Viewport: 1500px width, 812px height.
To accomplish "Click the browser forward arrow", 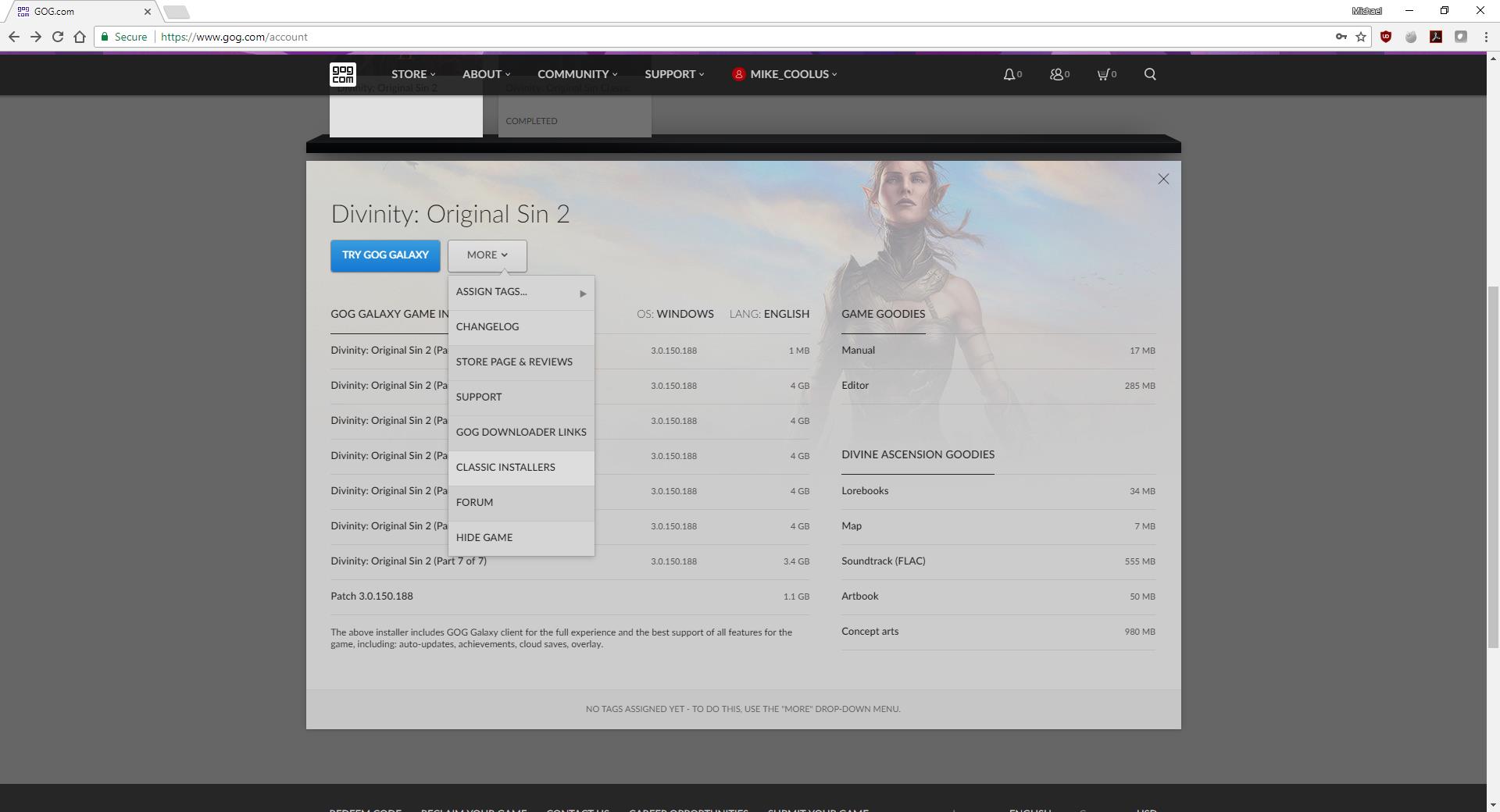I will [36, 37].
